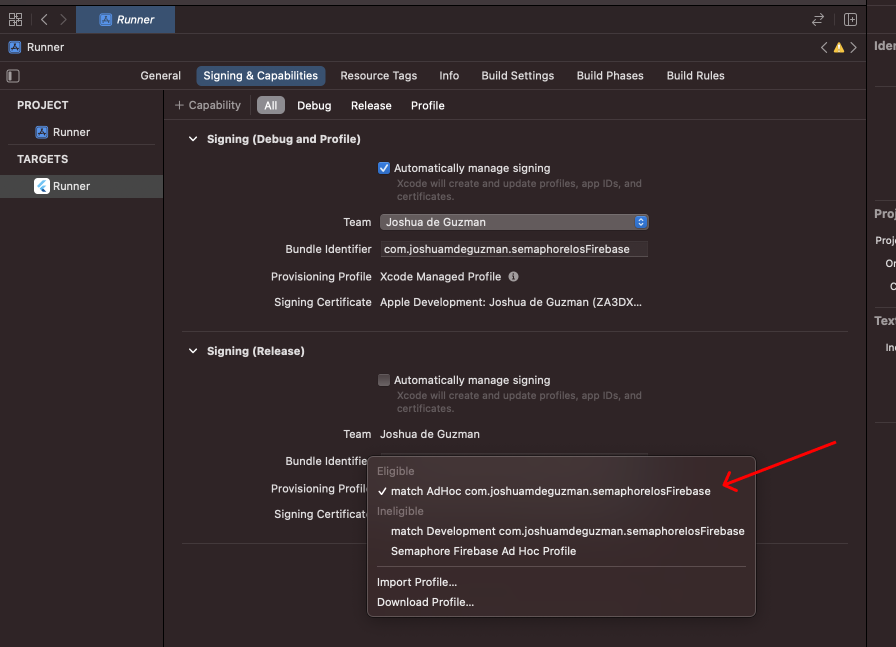This screenshot has width=896, height=647.
Task: Collapse the Signing (Release) section
Action: (x=193, y=351)
